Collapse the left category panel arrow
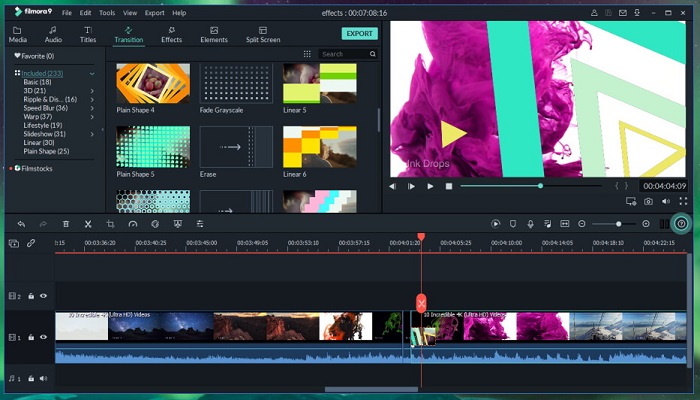Image resolution: width=700 pixels, height=400 pixels. pos(103,129)
